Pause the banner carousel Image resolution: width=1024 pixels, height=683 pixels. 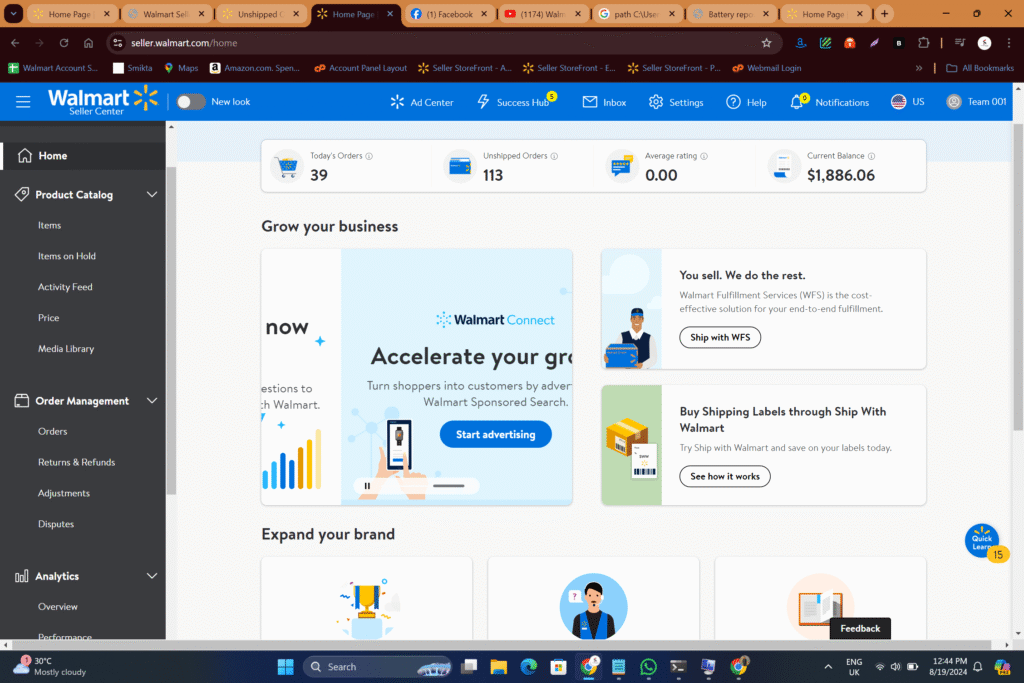367,486
